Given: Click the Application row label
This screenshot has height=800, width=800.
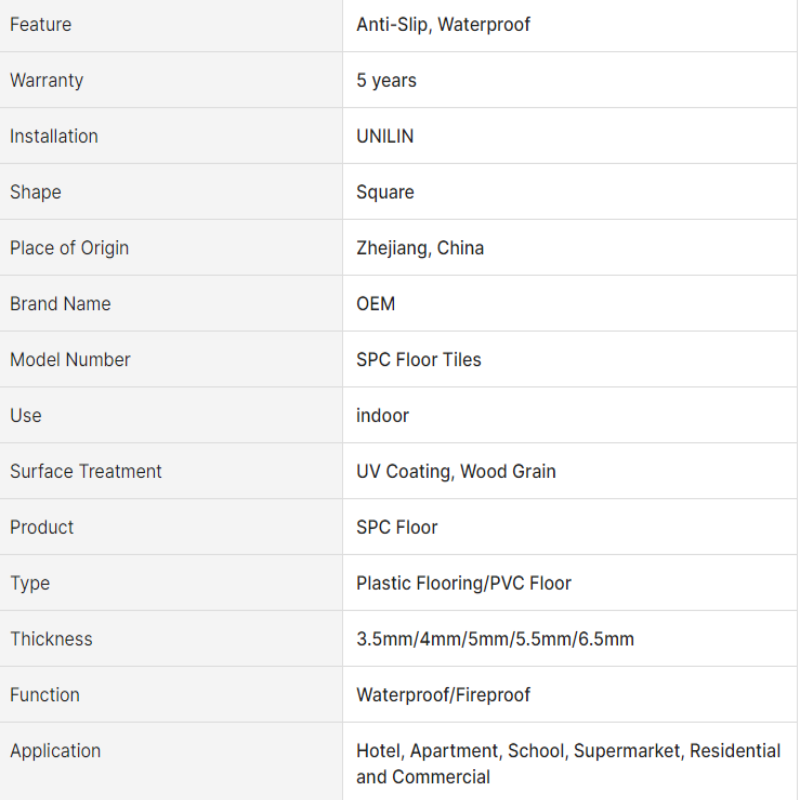Looking at the screenshot, I should [x=55, y=751].
